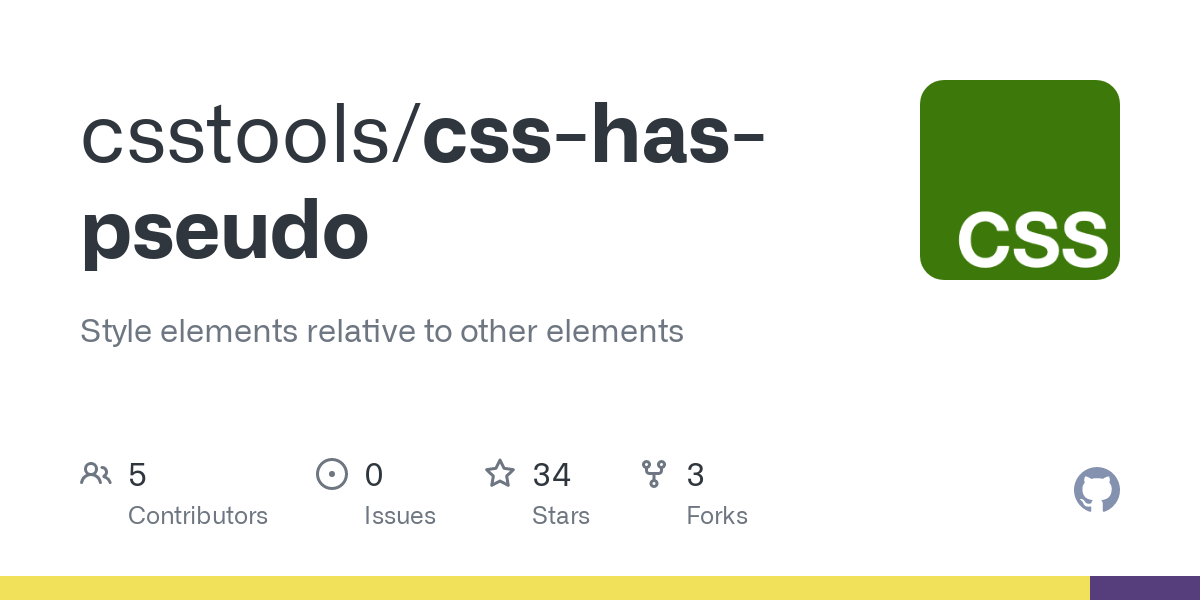Click the issues circle icon
The height and width of the screenshot is (600, 1200).
[332, 474]
